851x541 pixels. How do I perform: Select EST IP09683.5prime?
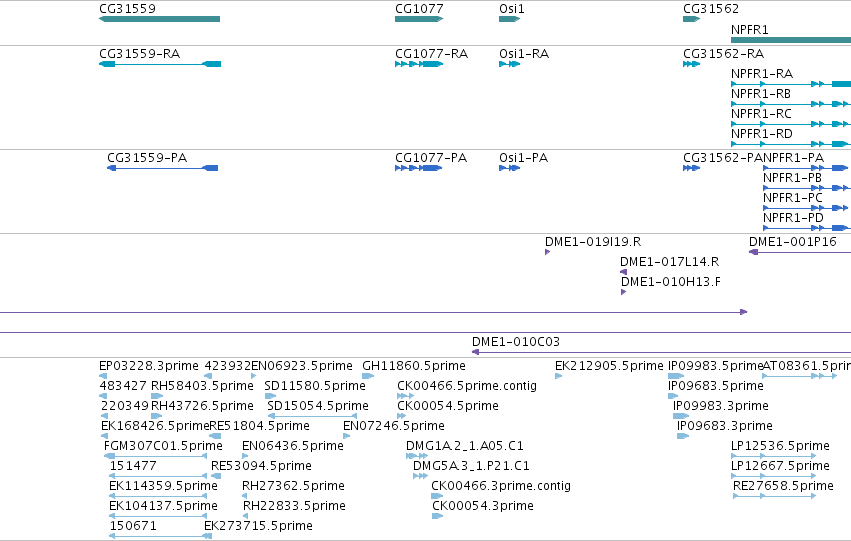point(673,396)
